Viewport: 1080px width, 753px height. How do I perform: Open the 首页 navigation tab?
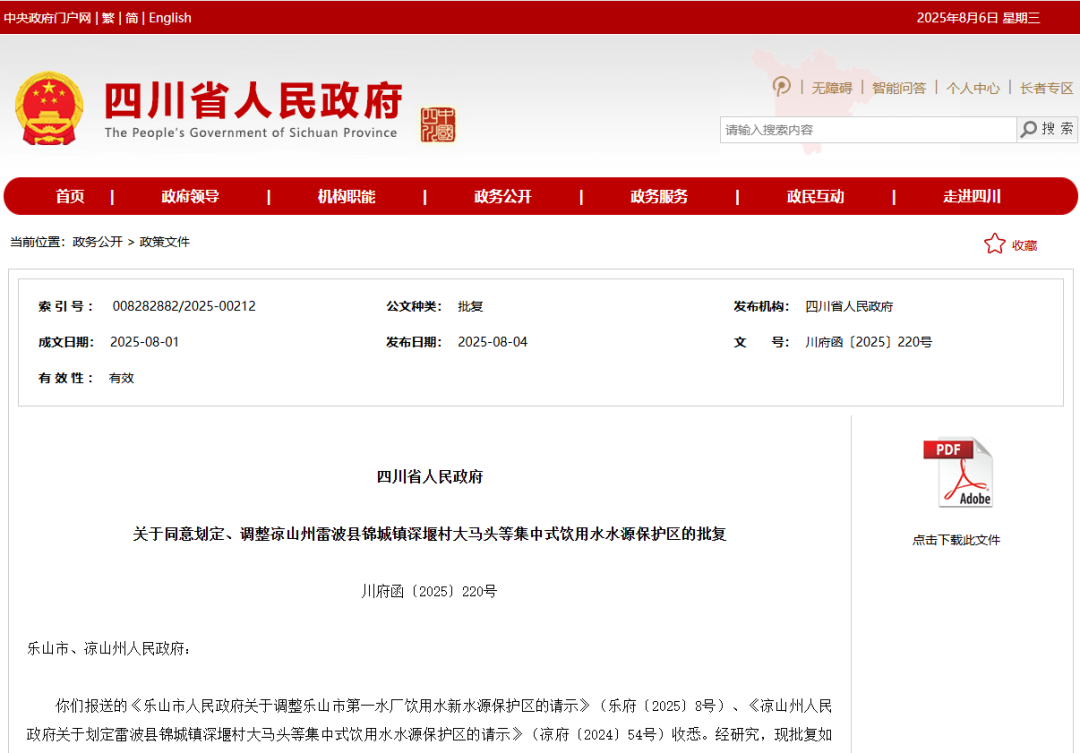click(x=70, y=197)
